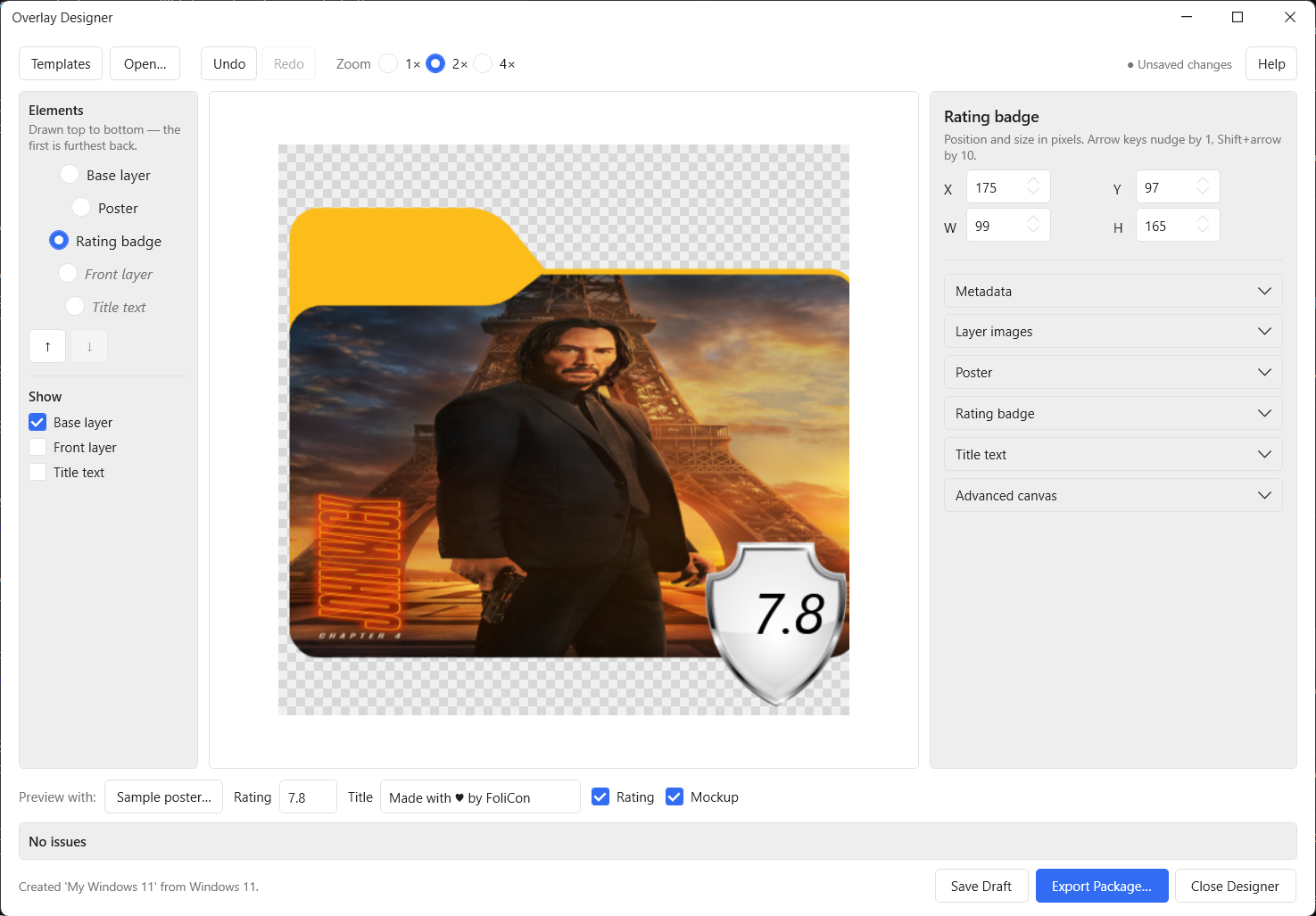The height and width of the screenshot is (916, 1316).
Task: Move selected element up with arrow button
Action: click(47, 346)
